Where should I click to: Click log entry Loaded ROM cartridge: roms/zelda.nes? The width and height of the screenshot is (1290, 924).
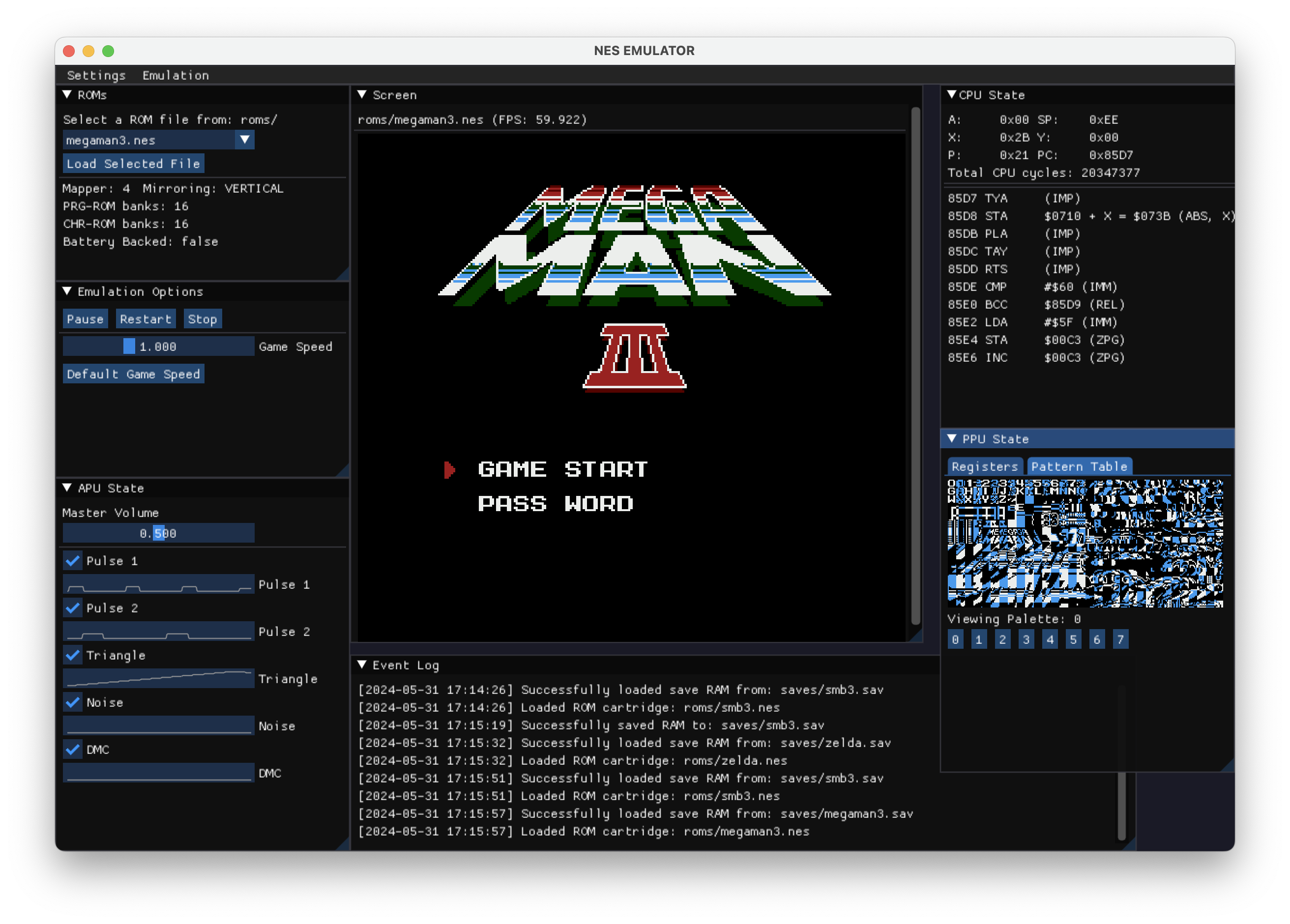click(573, 760)
